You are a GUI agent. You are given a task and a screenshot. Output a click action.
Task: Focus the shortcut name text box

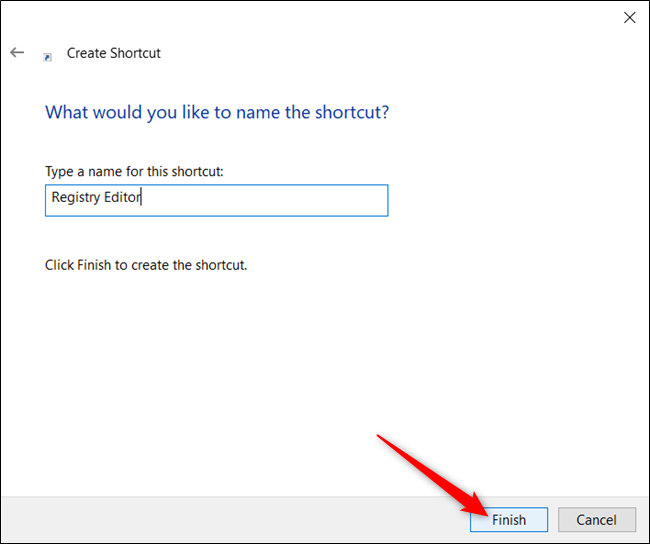pyautogui.click(x=216, y=200)
